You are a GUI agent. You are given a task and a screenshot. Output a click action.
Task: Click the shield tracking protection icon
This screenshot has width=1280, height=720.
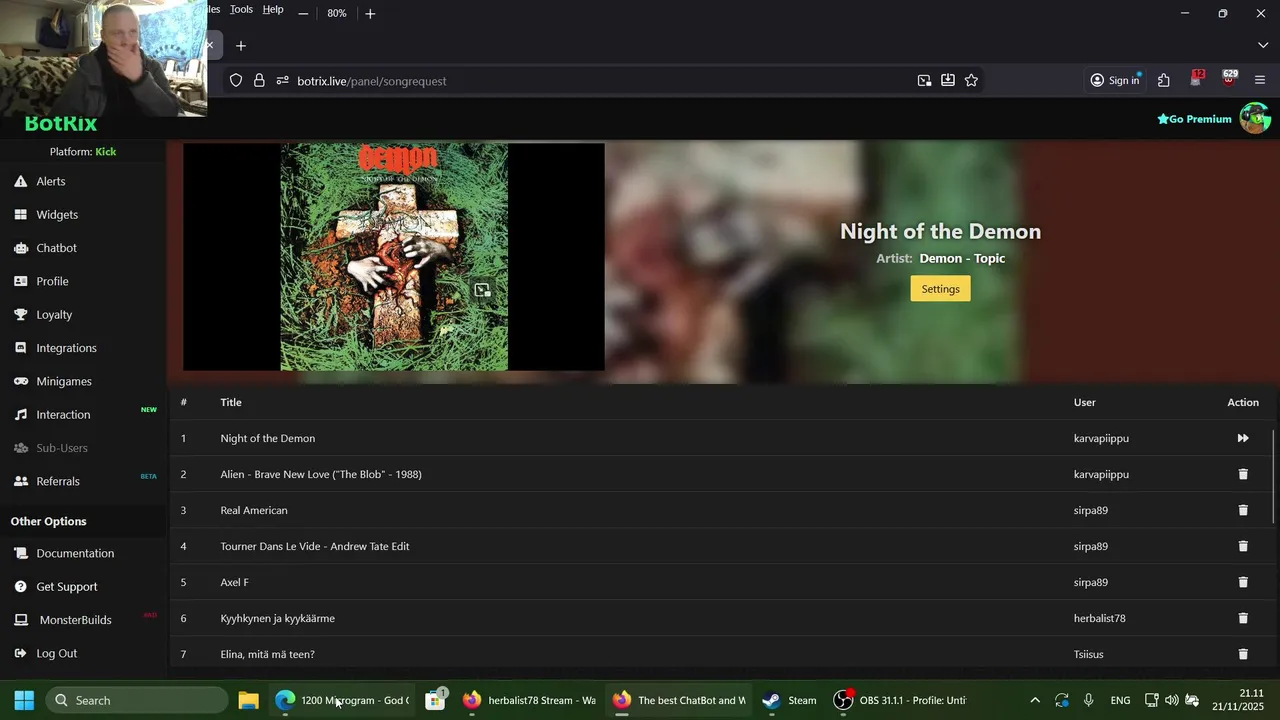(x=236, y=80)
